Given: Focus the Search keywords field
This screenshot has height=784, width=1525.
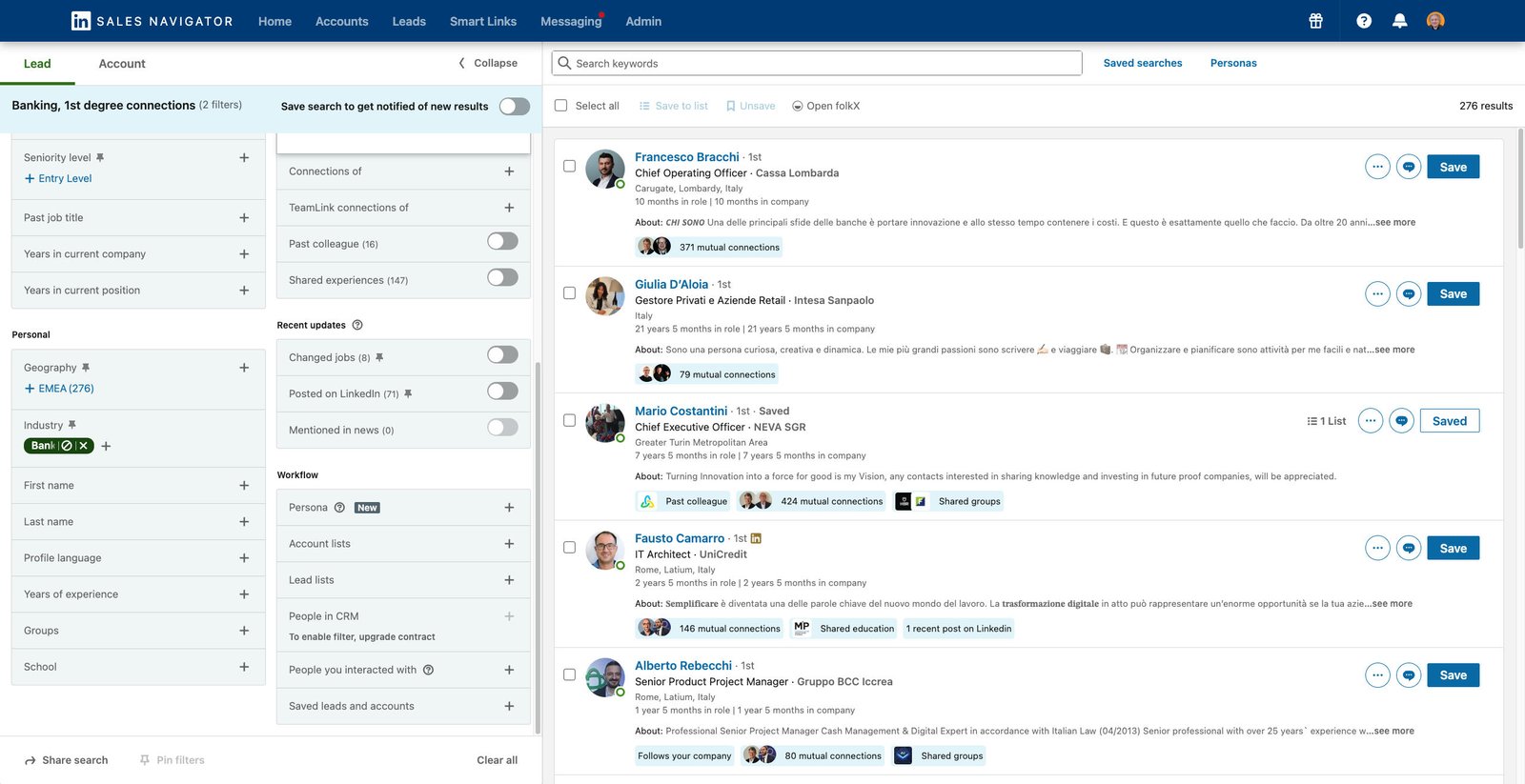Looking at the screenshot, I should [817, 63].
